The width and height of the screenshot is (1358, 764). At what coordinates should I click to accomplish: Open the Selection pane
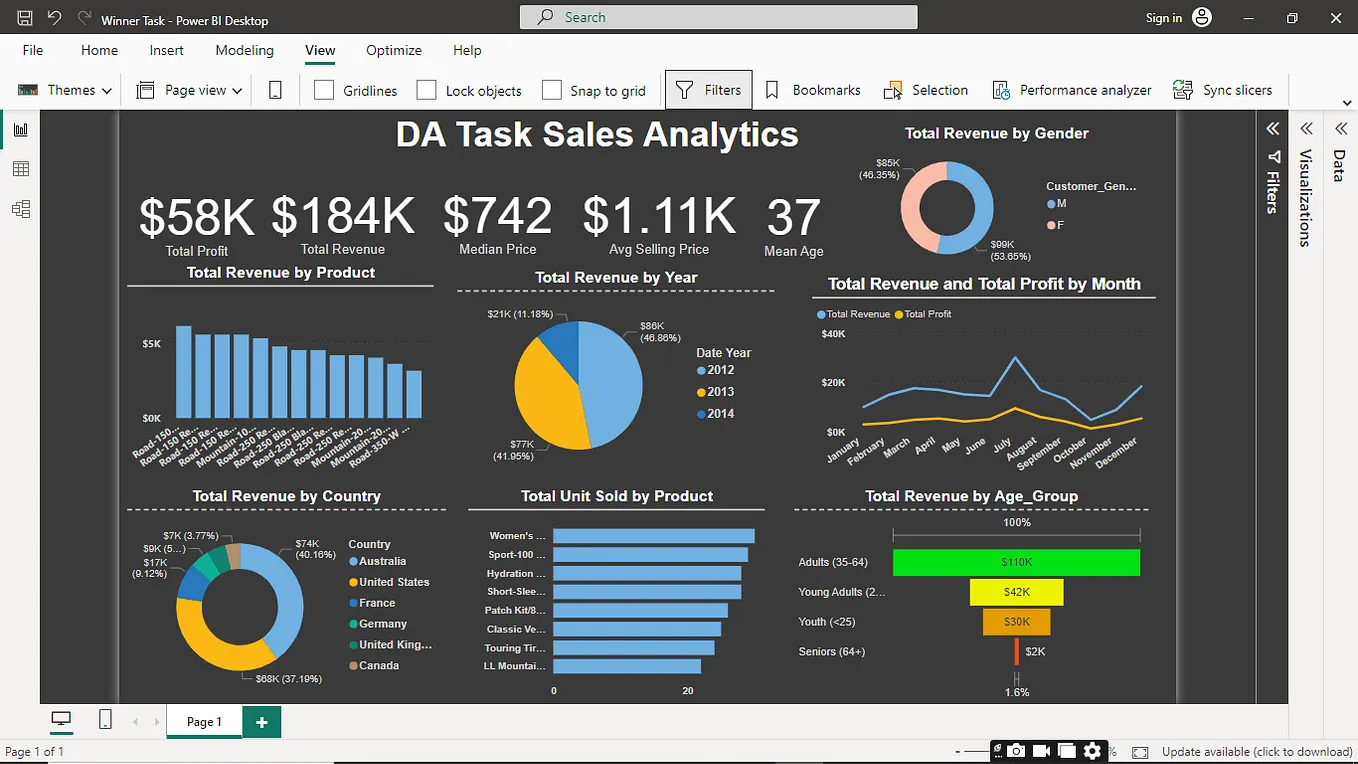pos(925,89)
